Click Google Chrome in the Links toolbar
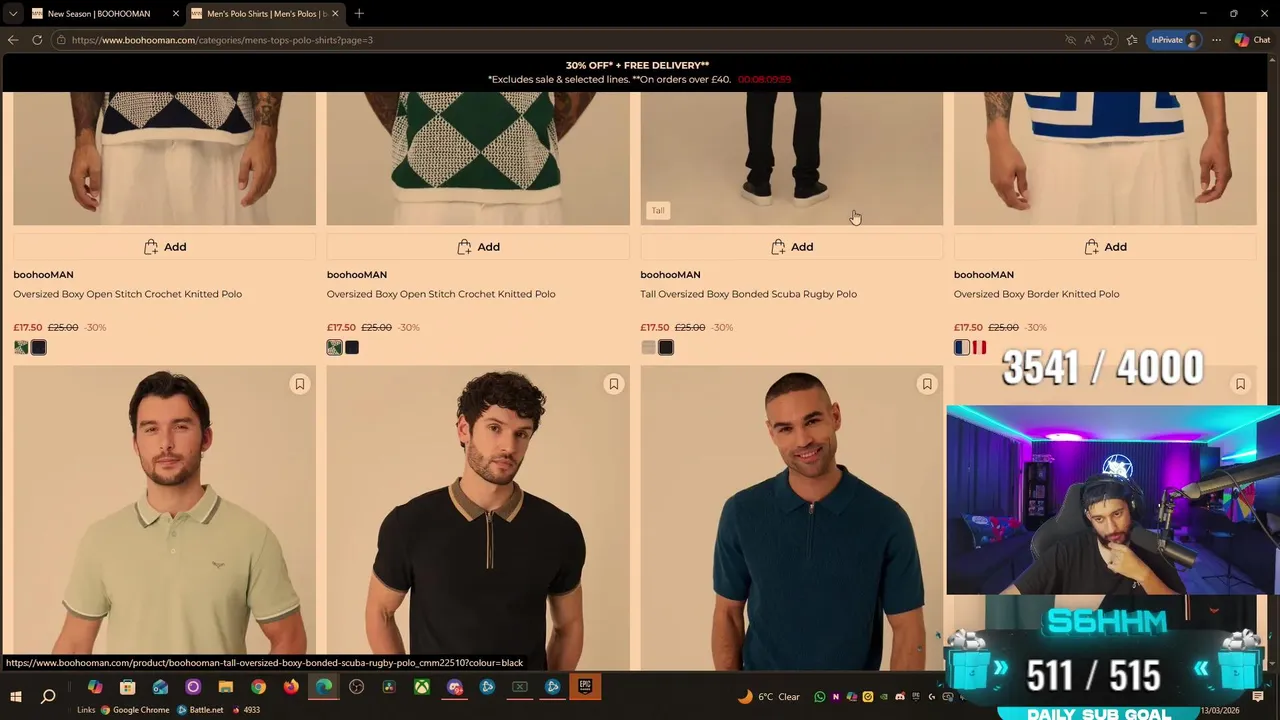Image resolution: width=1280 pixels, height=720 pixels. 135,710
